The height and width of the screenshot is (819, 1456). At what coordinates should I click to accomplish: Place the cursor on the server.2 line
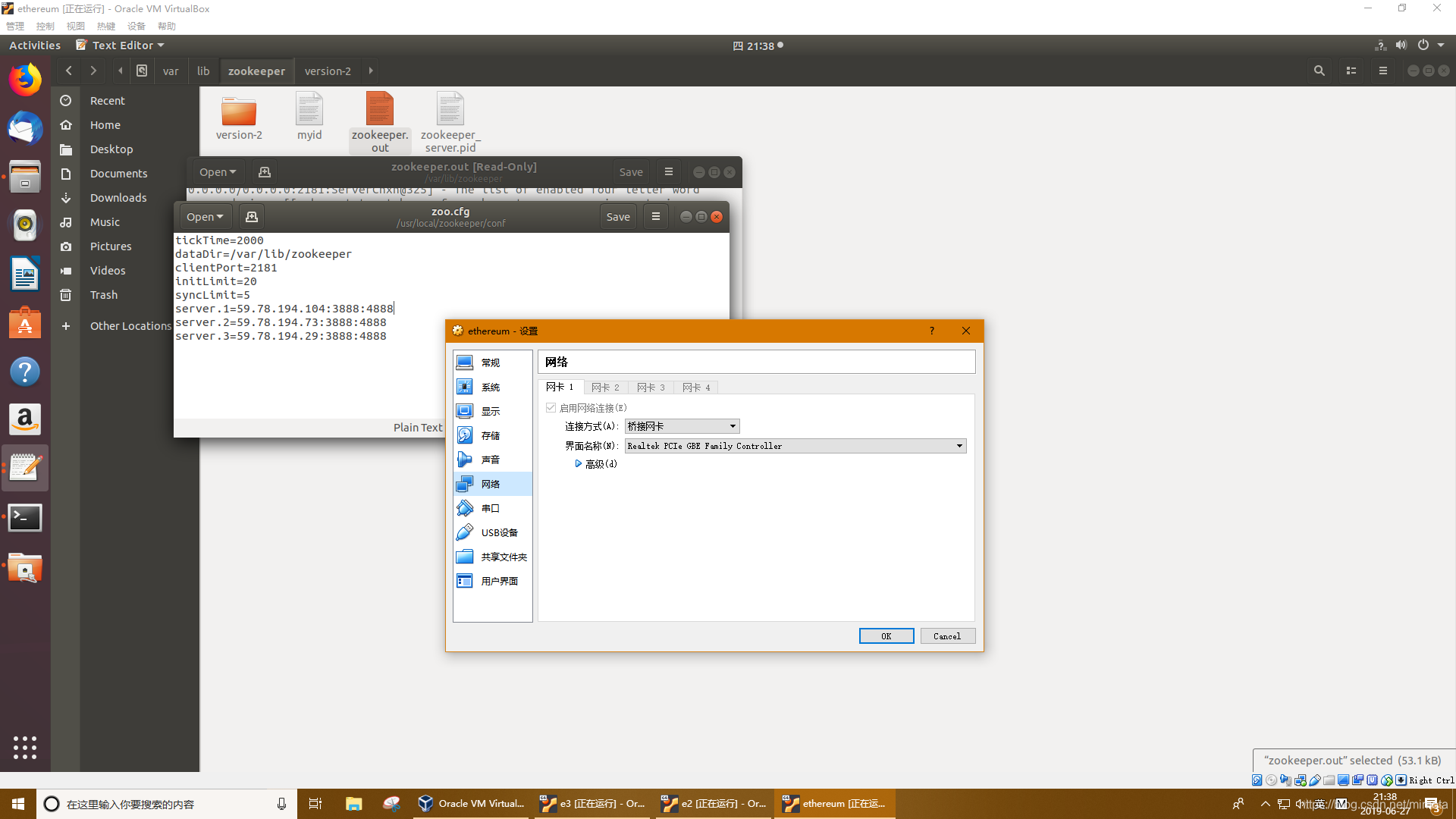pyautogui.click(x=281, y=322)
